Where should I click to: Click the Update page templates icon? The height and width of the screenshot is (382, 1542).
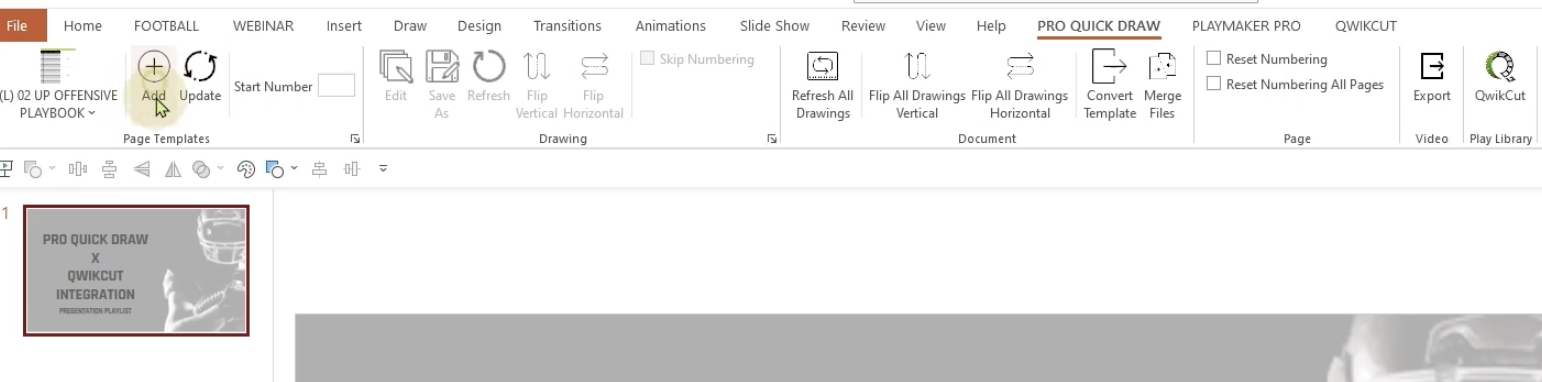200,68
